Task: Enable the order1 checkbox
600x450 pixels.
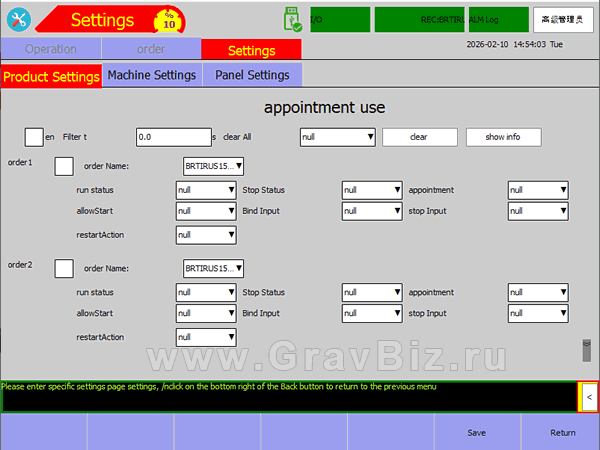Action: (64, 166)
